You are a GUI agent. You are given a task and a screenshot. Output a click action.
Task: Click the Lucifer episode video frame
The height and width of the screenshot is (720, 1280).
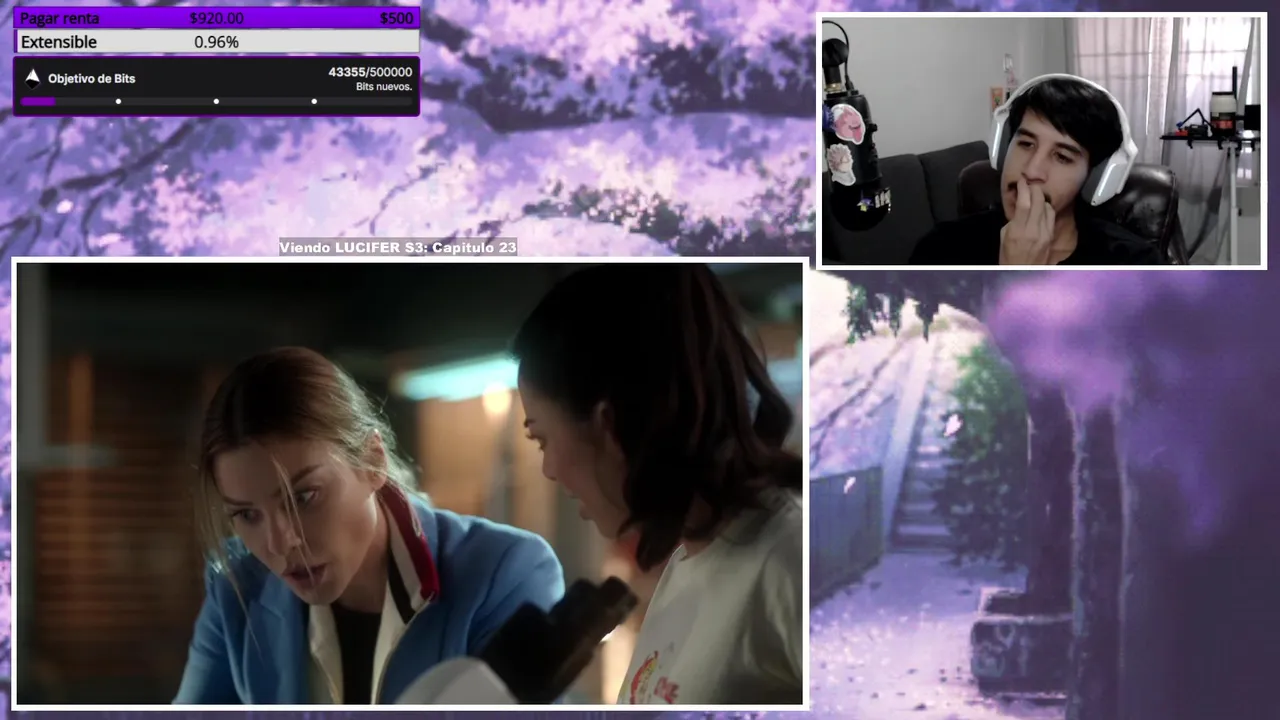[410, 484]
